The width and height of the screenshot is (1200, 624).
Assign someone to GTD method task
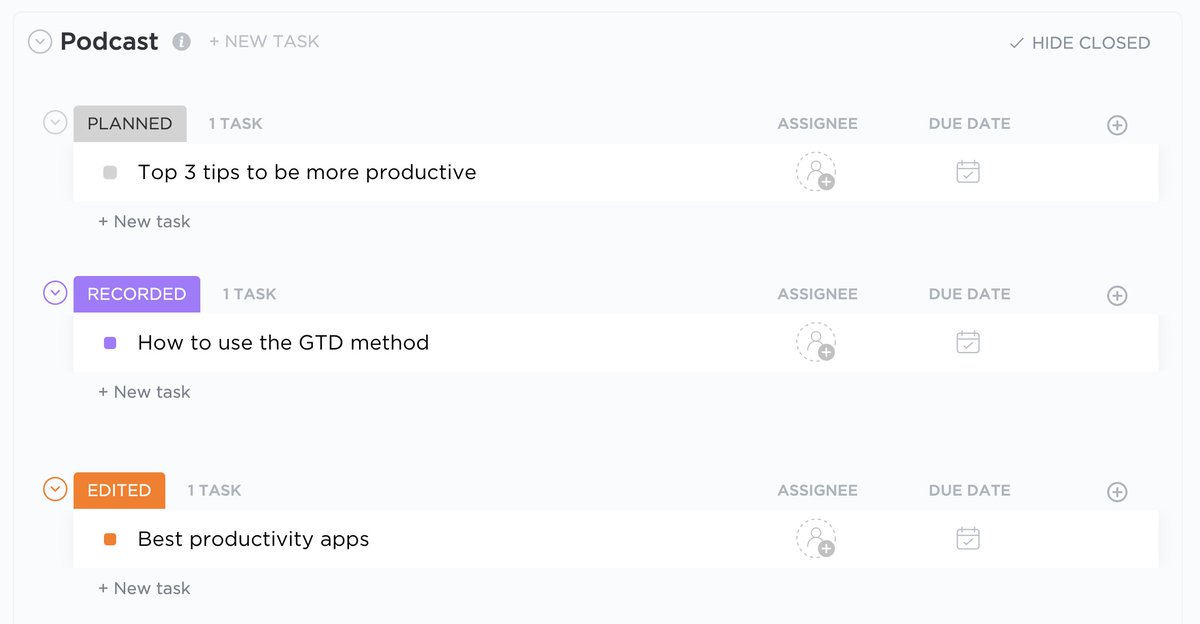pos(816,342)
